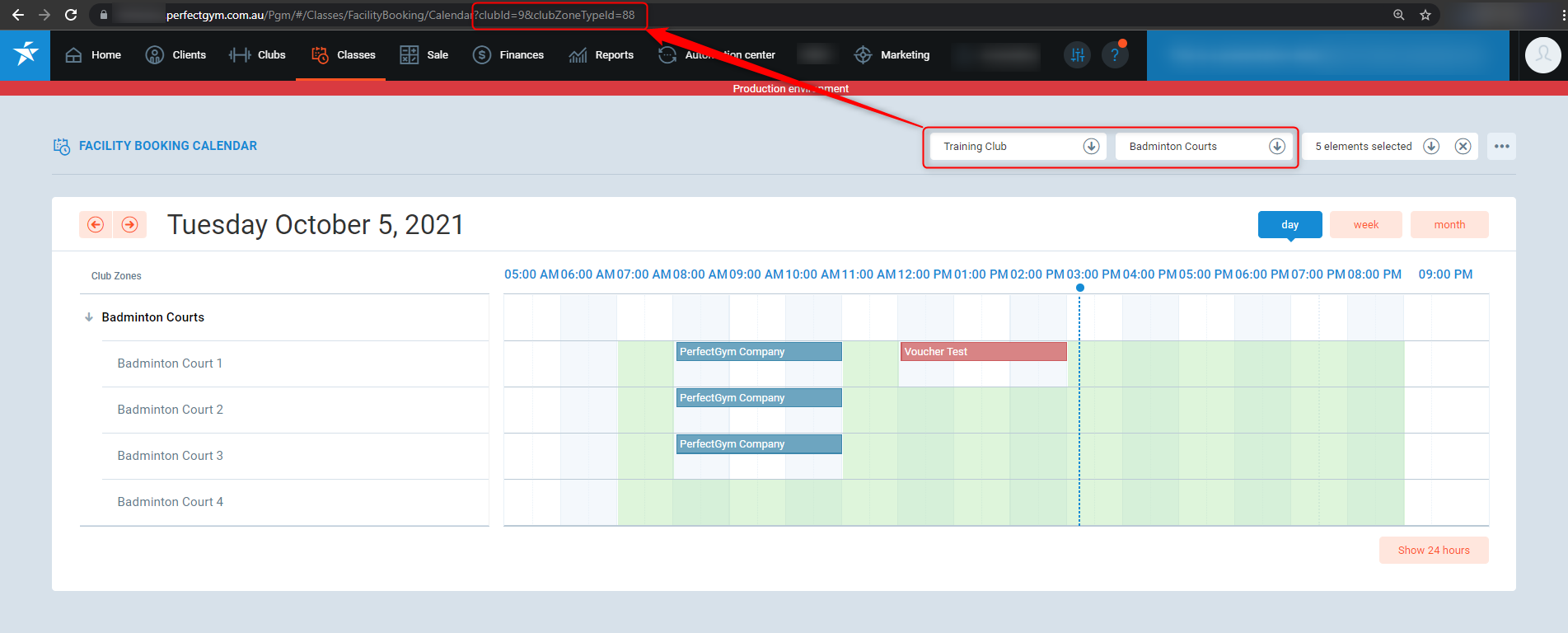Switch calendar to month view
The image size is (1568, 633).
pos(1449,225)
